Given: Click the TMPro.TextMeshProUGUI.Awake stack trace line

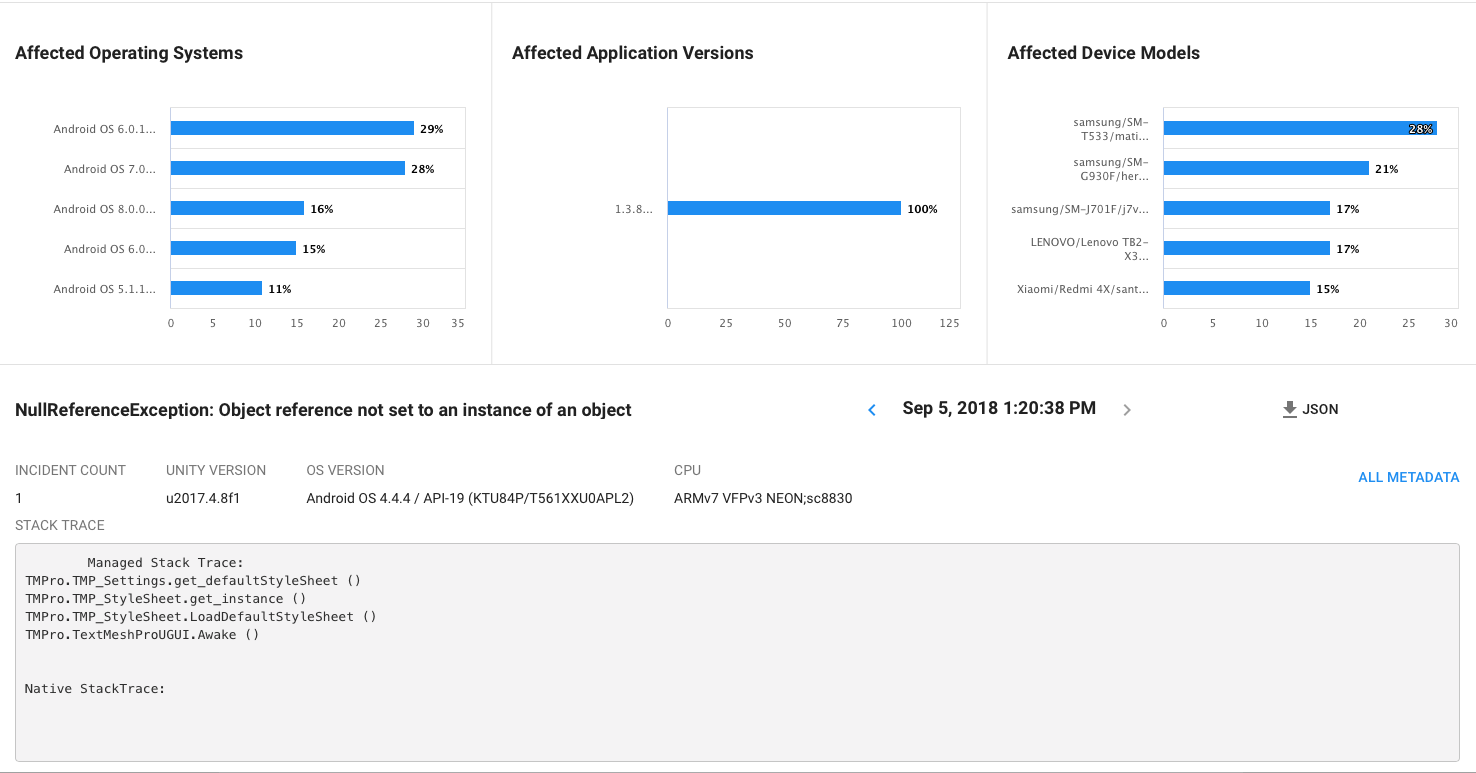Looking at the screenshot, I should 142,634.
